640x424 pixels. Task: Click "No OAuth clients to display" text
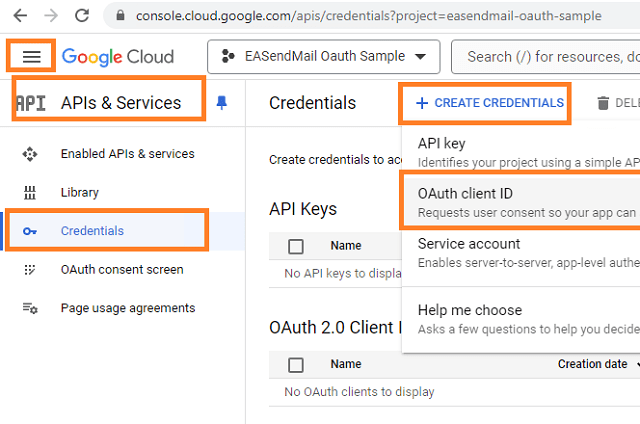point(359,392)
